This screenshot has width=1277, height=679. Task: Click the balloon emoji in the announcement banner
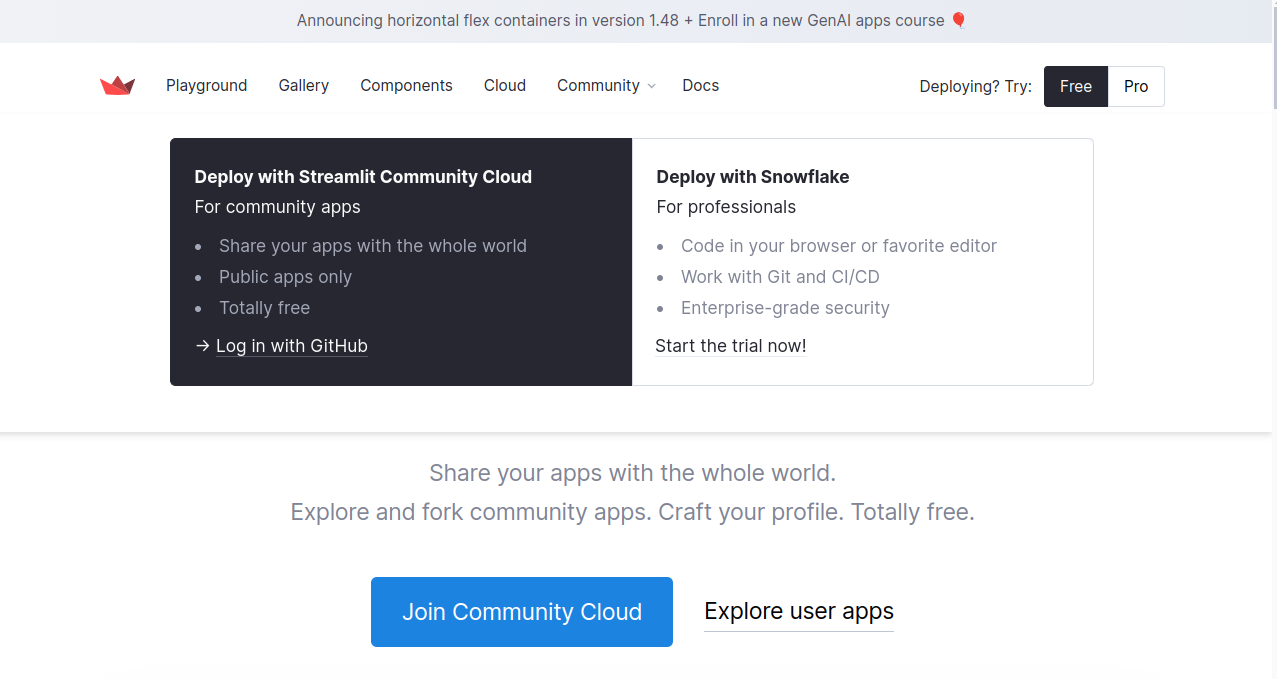click(x=958, y=21)
